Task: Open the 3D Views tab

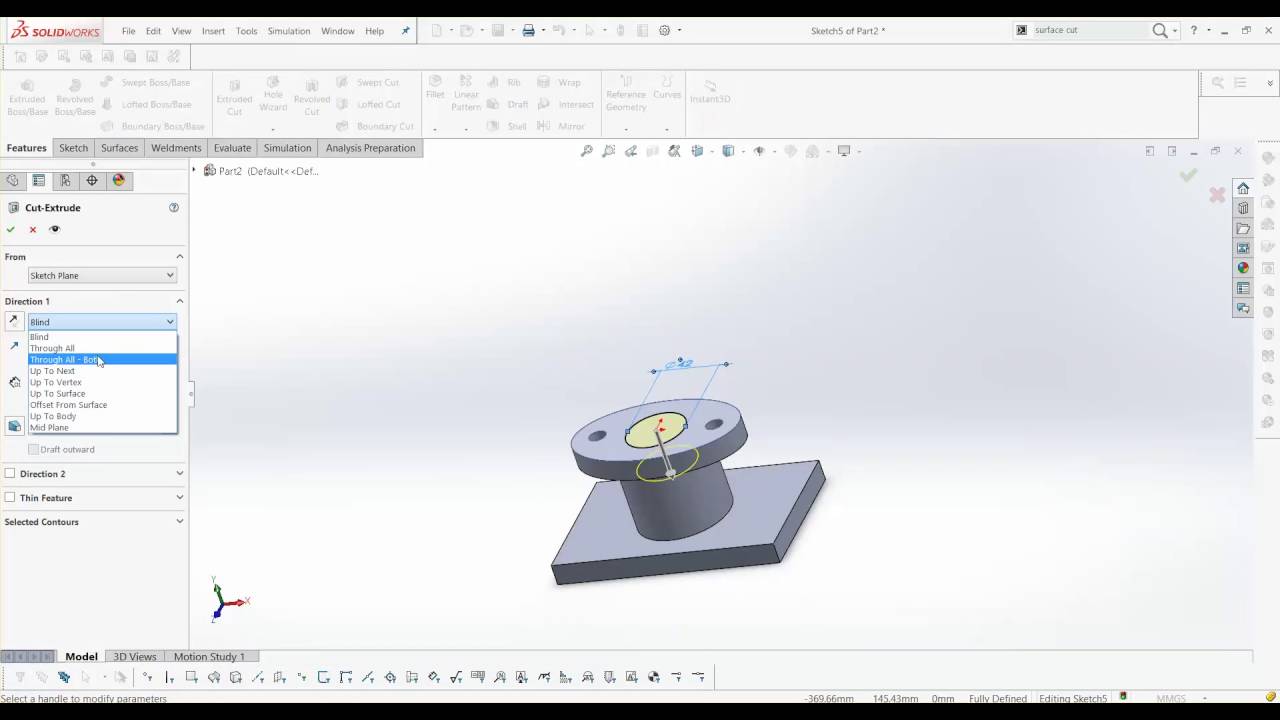Action: tap(134, 657)
